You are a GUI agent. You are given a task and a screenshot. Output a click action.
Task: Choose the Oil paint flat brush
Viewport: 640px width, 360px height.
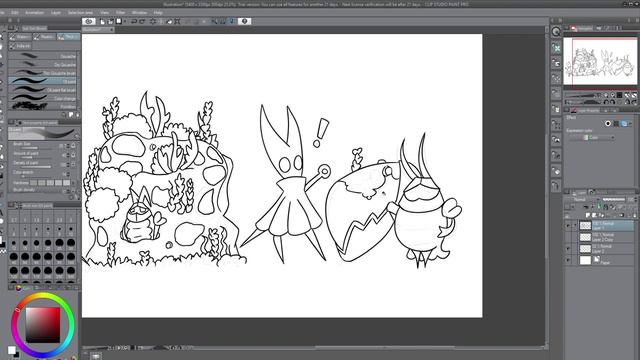tap(42, 90)
